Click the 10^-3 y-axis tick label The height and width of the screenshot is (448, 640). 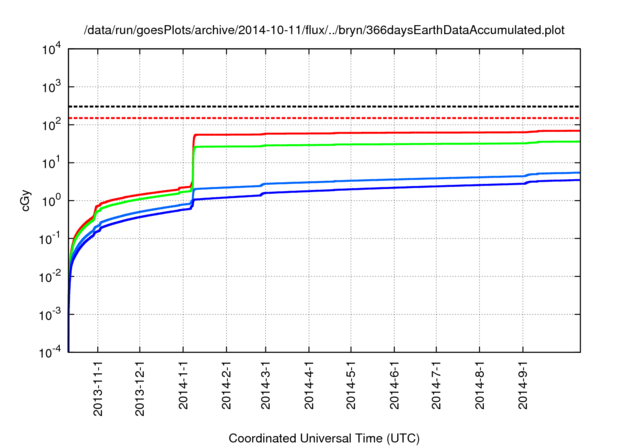point(50,315)
